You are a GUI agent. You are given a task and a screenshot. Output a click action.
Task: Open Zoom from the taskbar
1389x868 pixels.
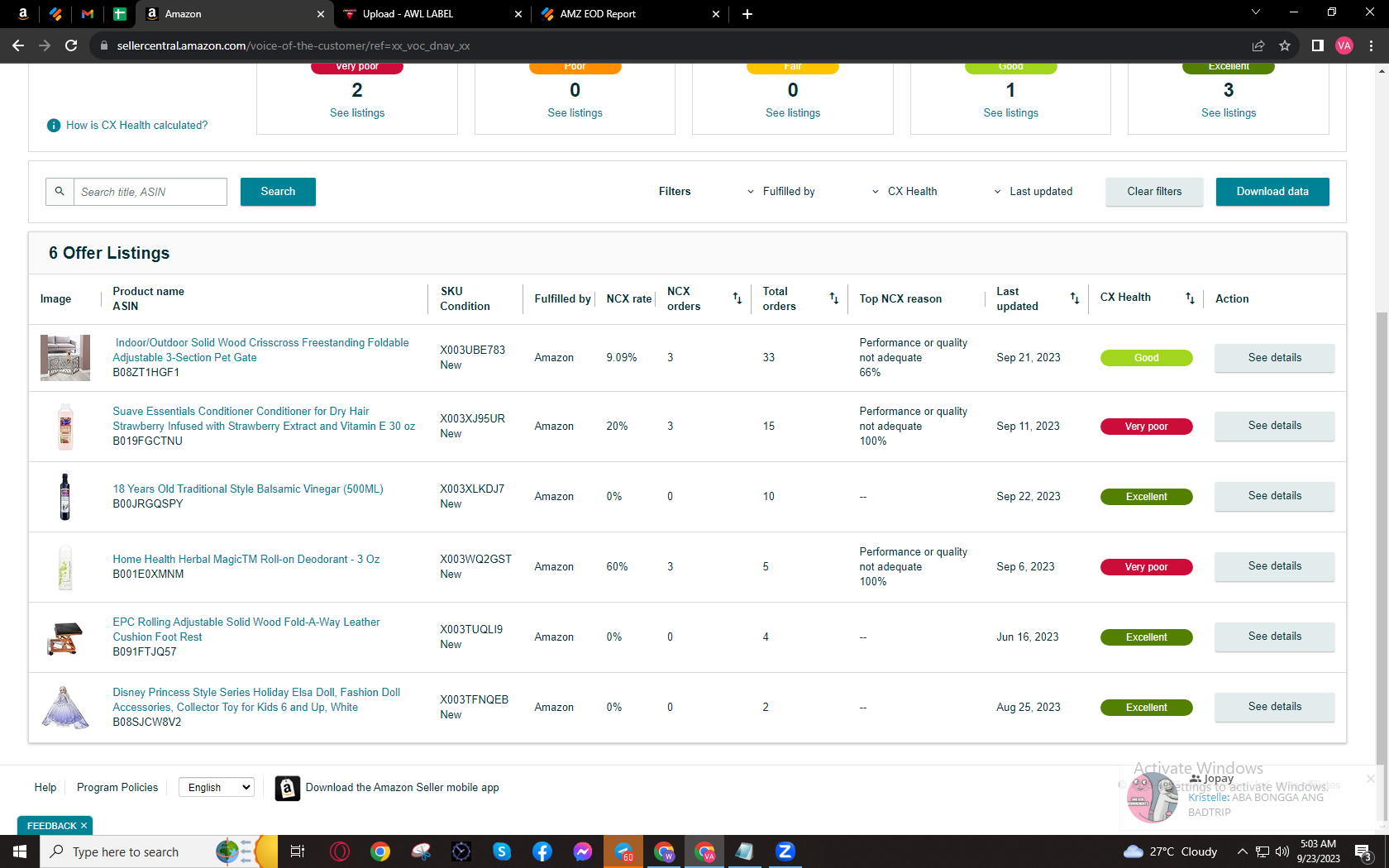point(785,851)
